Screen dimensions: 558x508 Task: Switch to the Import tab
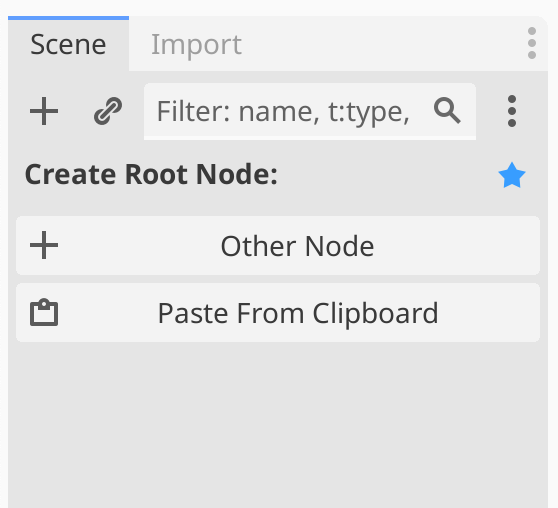(x=196, y=45)
